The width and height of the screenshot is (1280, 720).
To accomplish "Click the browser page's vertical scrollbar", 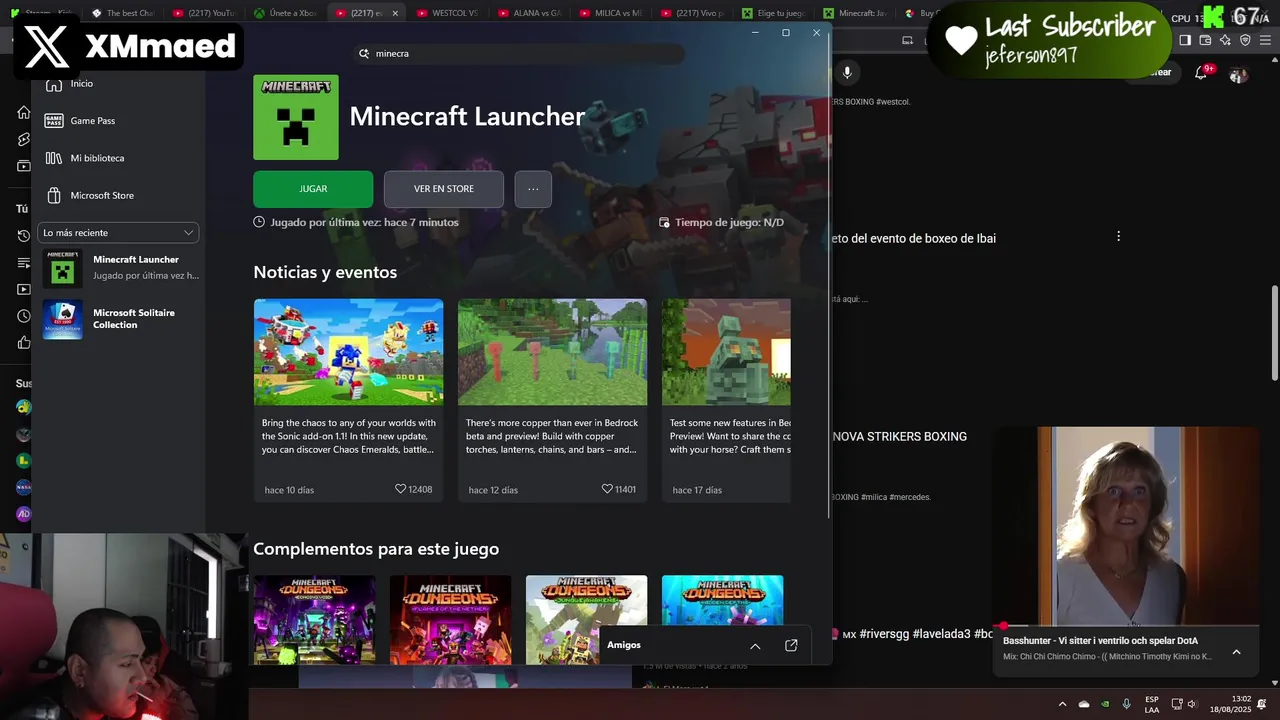I will 1274,333.
